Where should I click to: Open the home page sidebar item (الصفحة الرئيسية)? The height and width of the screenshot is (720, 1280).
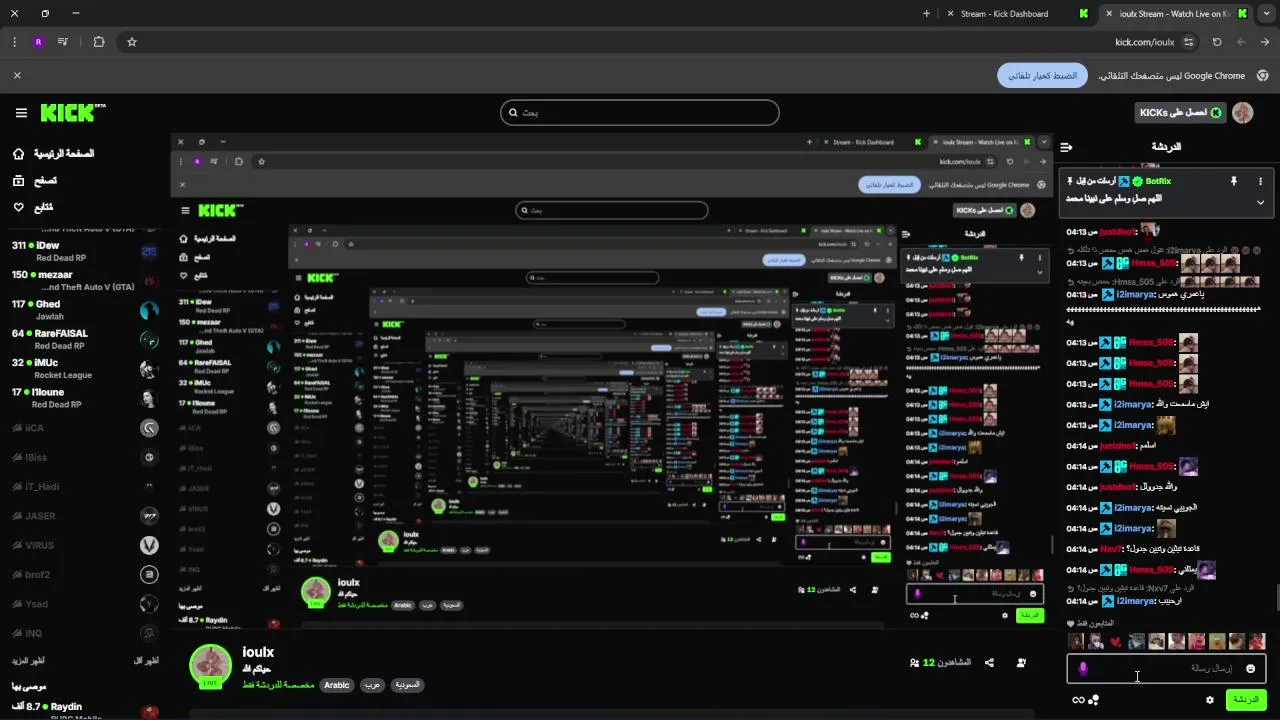tap(54, 154)
